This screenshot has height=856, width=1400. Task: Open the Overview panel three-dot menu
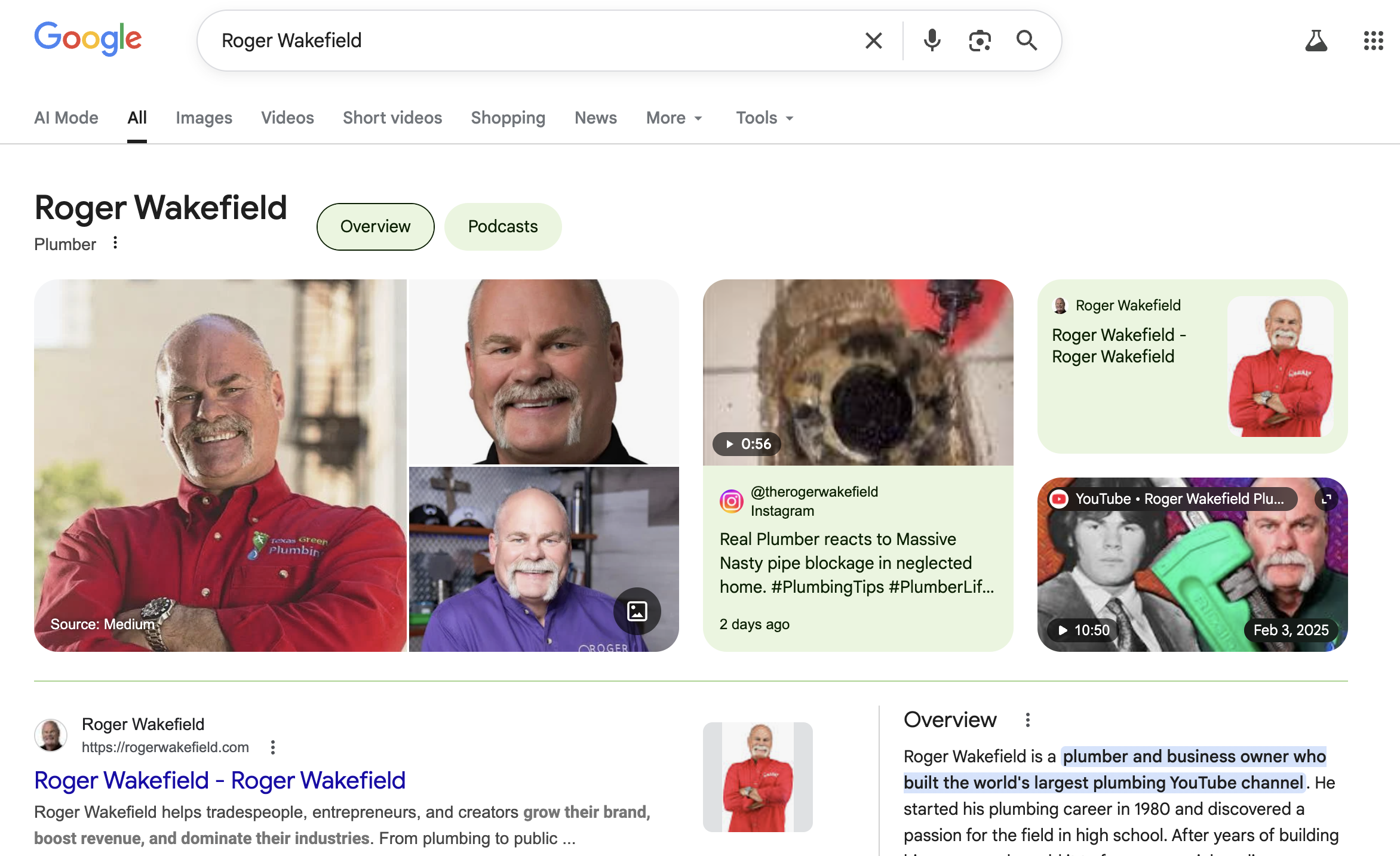pos(1028,720)
